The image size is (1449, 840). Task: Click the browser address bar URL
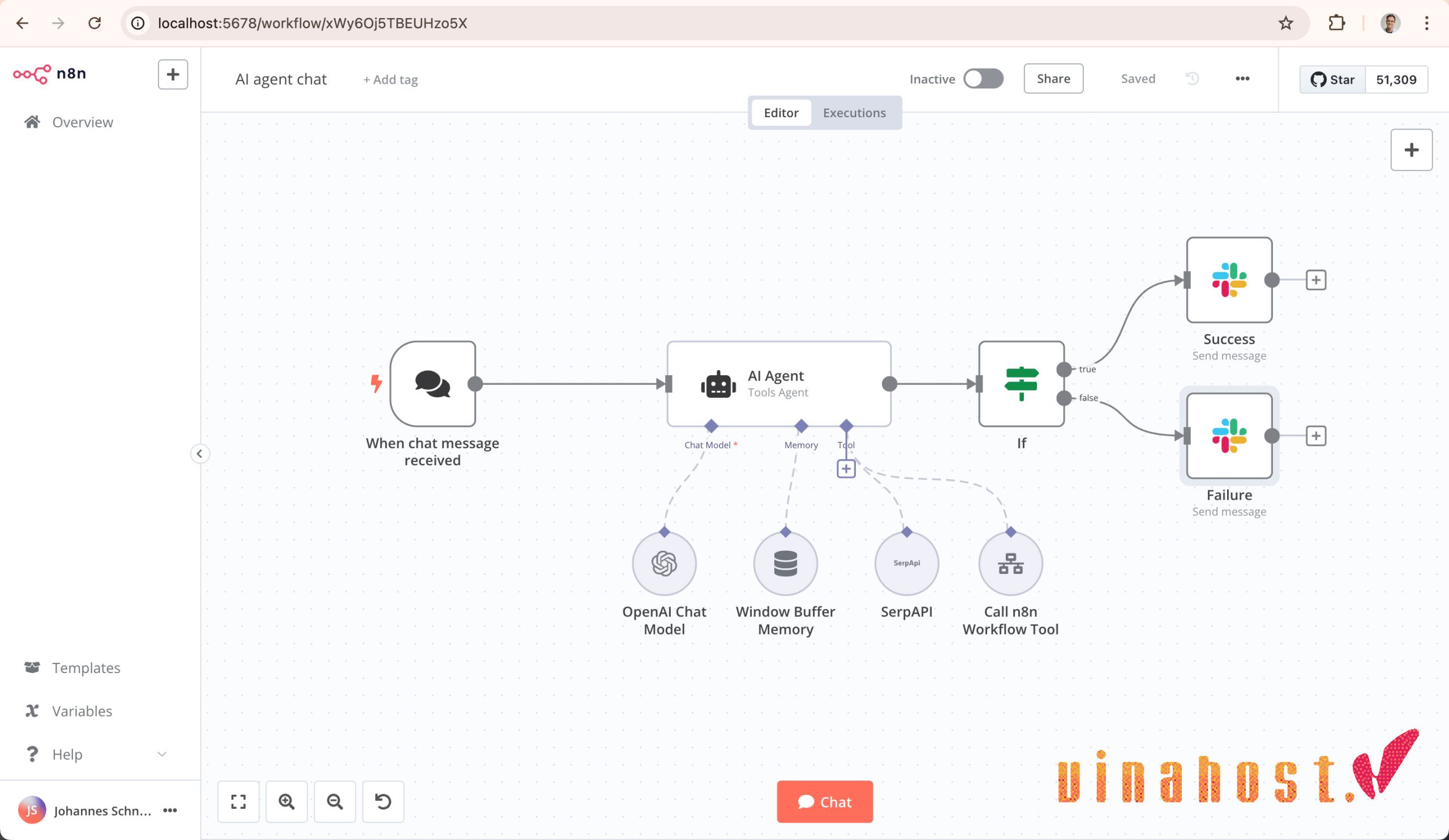click(x=312, y=23)
